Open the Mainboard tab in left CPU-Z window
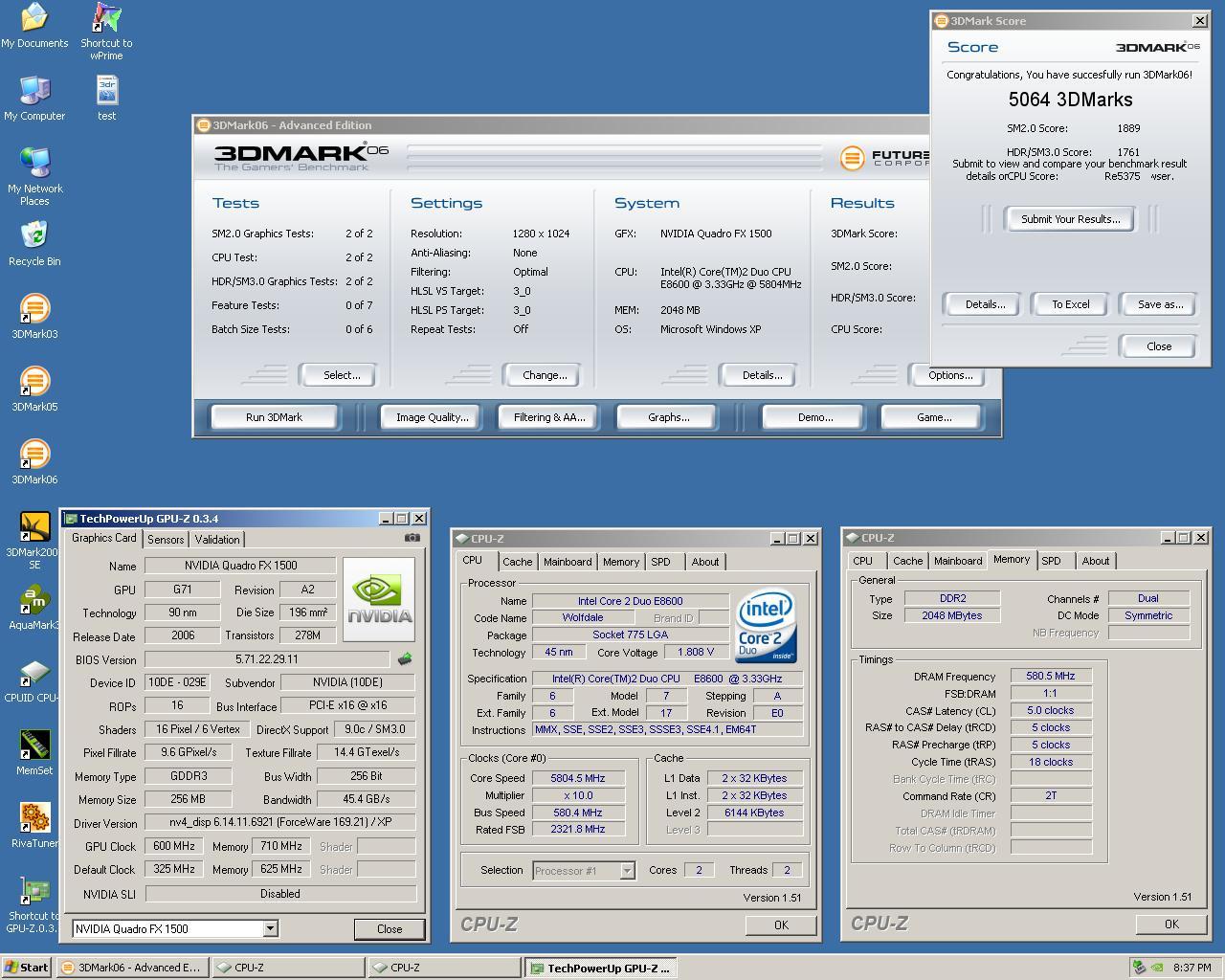Image resolution: width=1225 pixels, height=980 pixels. pos(568,562)
